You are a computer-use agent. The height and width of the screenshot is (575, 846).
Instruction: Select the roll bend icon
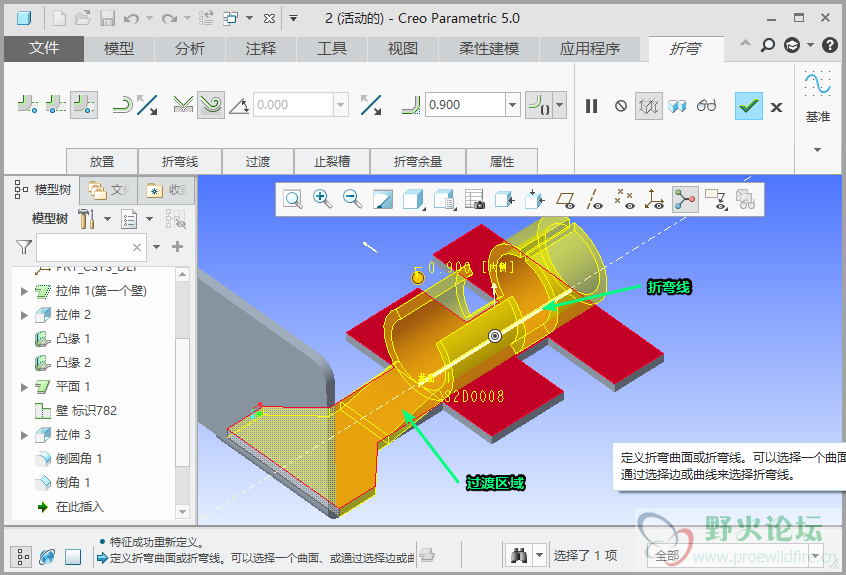211,105
